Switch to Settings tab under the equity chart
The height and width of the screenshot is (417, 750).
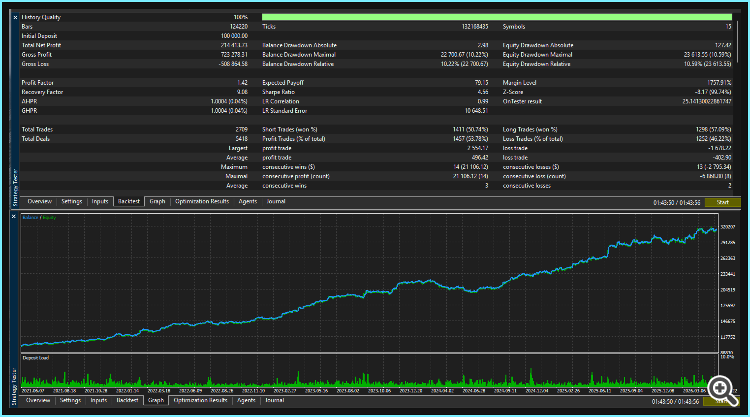click(70, 400)
